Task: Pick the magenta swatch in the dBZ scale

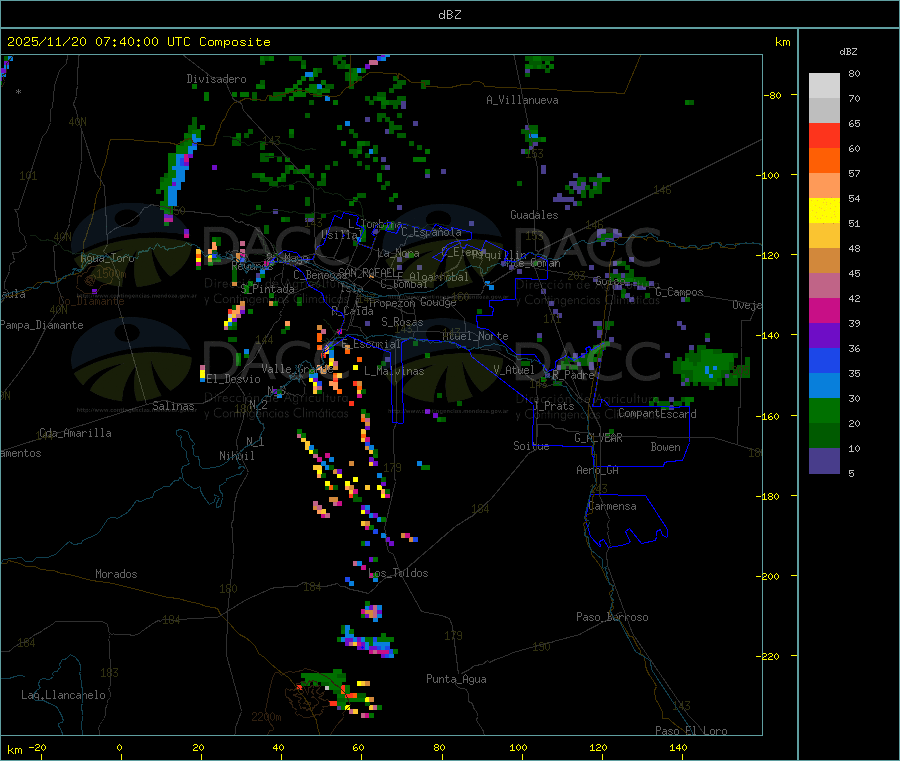Action: click(x=824, y=310)
